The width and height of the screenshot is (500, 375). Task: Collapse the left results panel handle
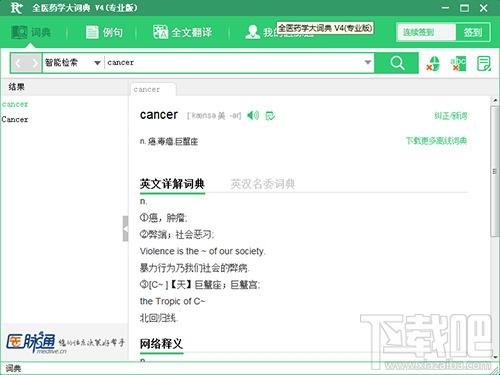(x=125, y=229)
